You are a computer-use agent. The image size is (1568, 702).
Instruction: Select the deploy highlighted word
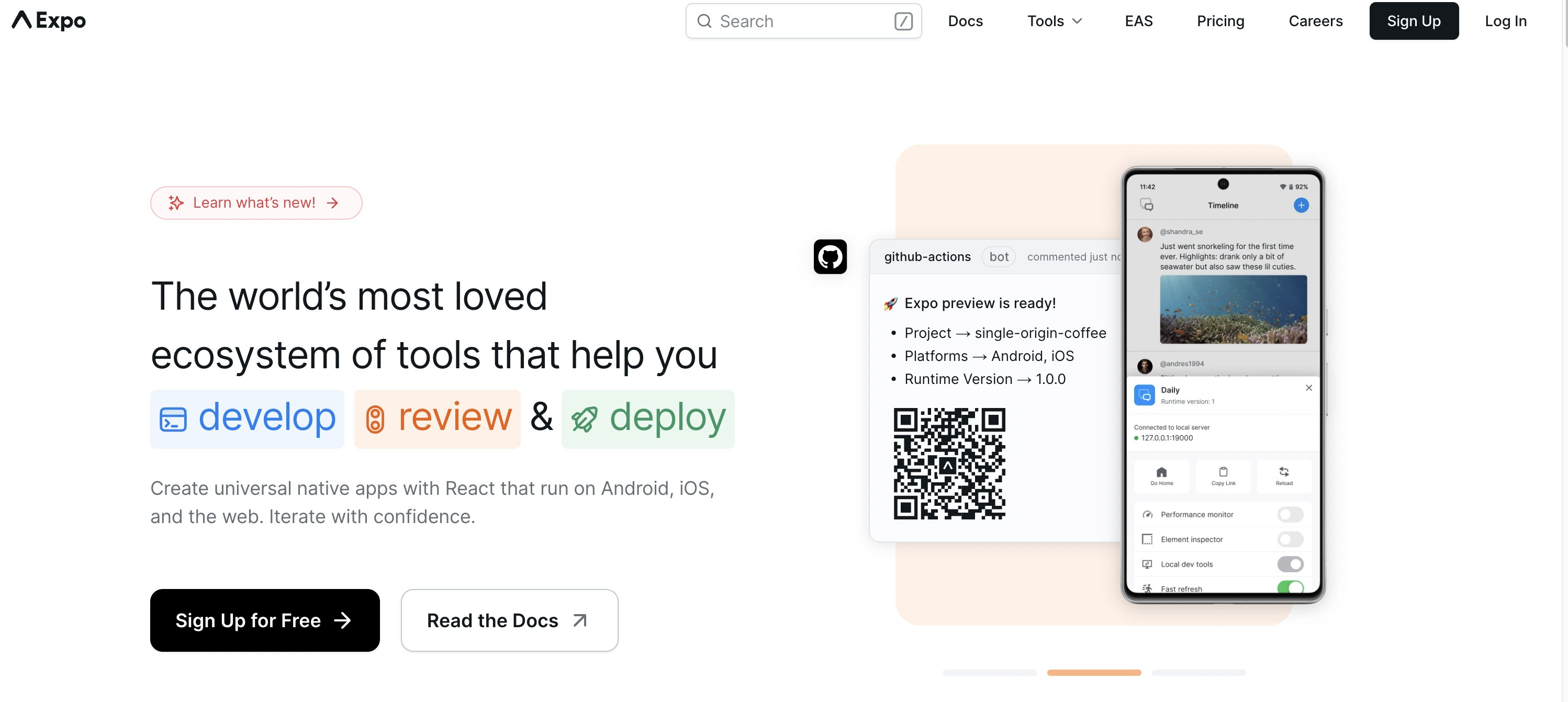point(647,418)
